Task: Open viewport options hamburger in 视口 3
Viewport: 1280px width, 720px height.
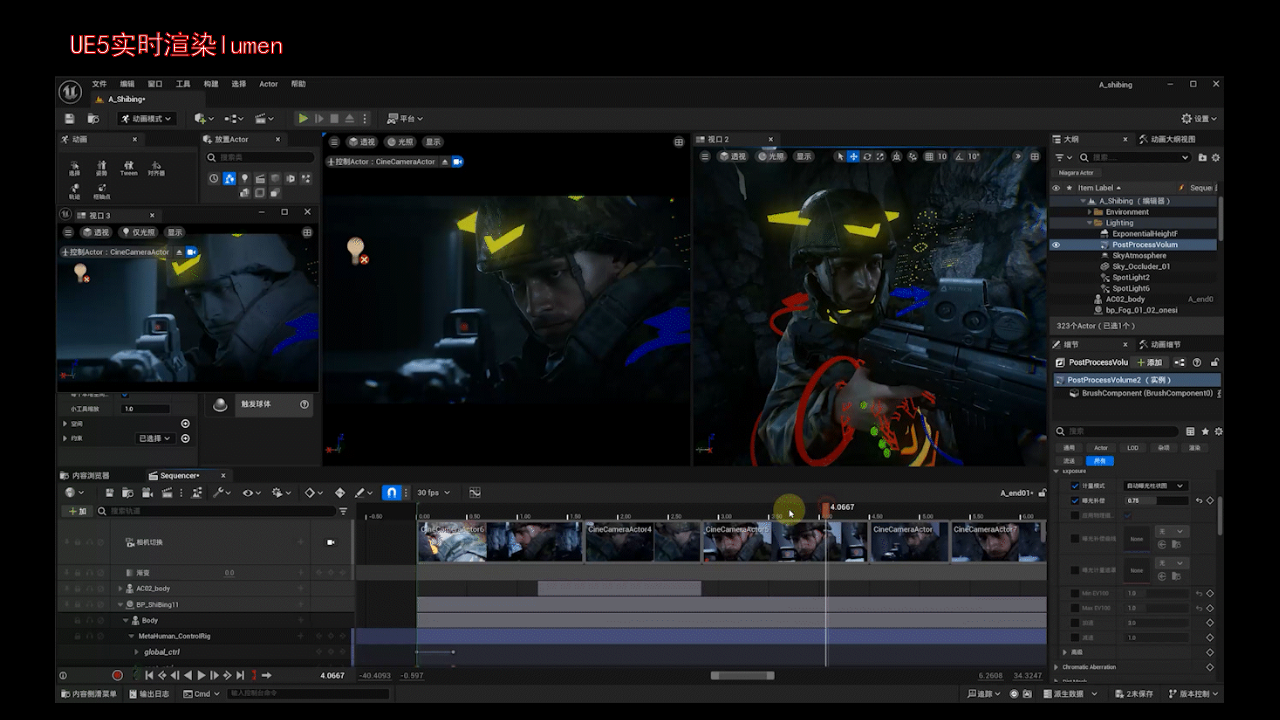Action: point(68,232)
